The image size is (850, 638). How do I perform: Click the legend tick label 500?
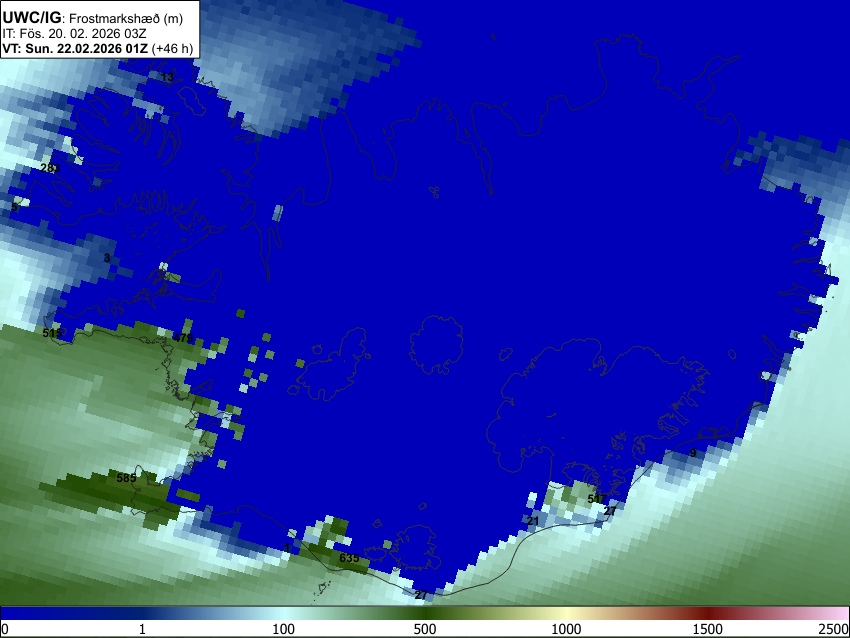pos(425,629)
